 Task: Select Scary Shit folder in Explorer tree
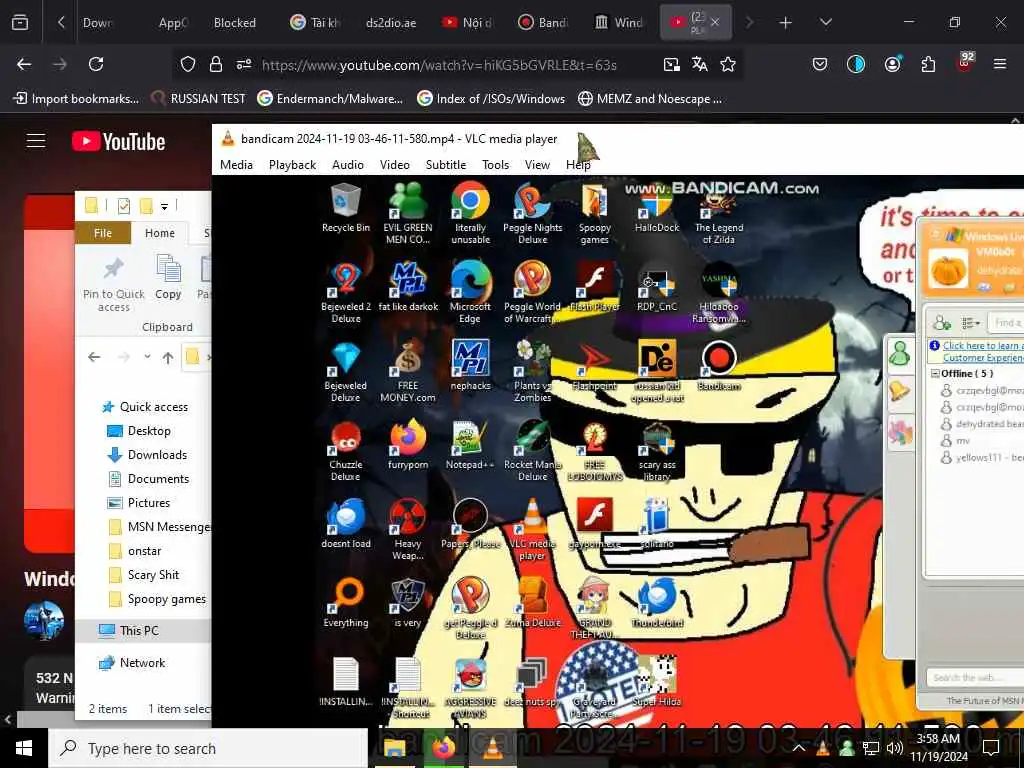tap(153, 575)
